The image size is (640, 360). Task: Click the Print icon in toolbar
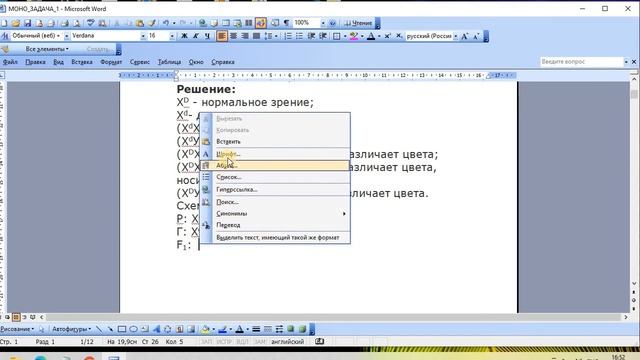pos(64,23)
